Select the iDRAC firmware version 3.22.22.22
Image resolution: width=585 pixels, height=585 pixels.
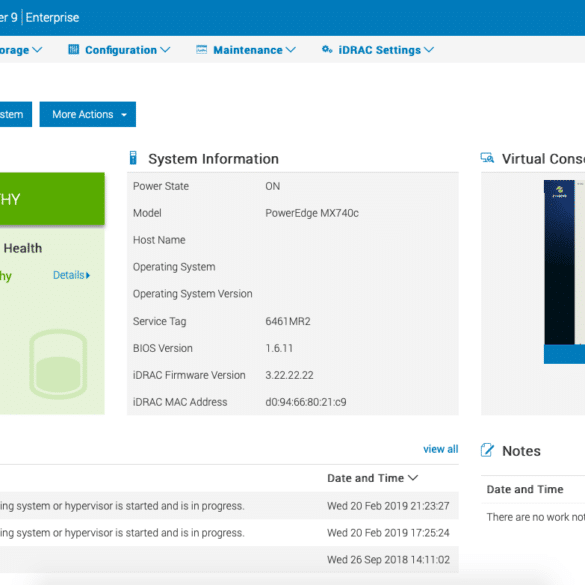(x=289, y=375)
